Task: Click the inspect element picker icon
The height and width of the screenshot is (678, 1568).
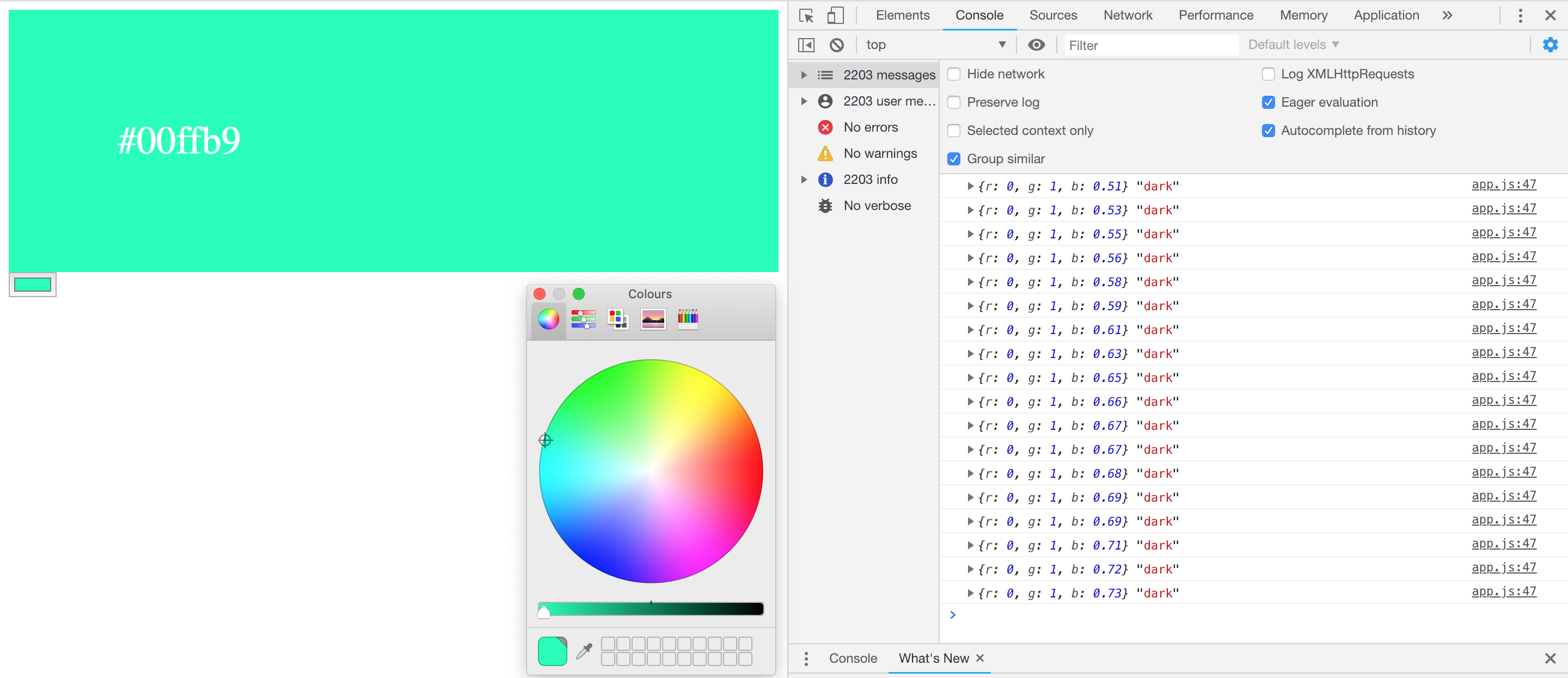Action: [x=806, y=16]
